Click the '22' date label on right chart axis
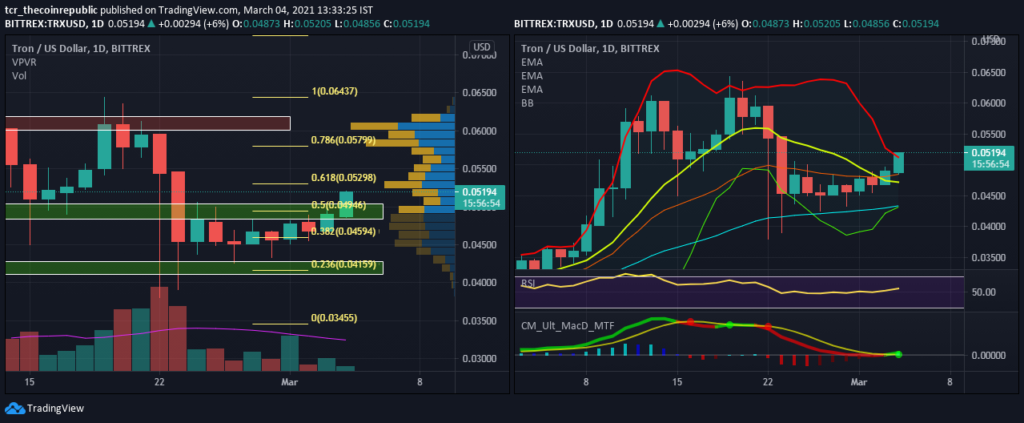This screenshot has height=423, width=1024. (x=767, y=382)
